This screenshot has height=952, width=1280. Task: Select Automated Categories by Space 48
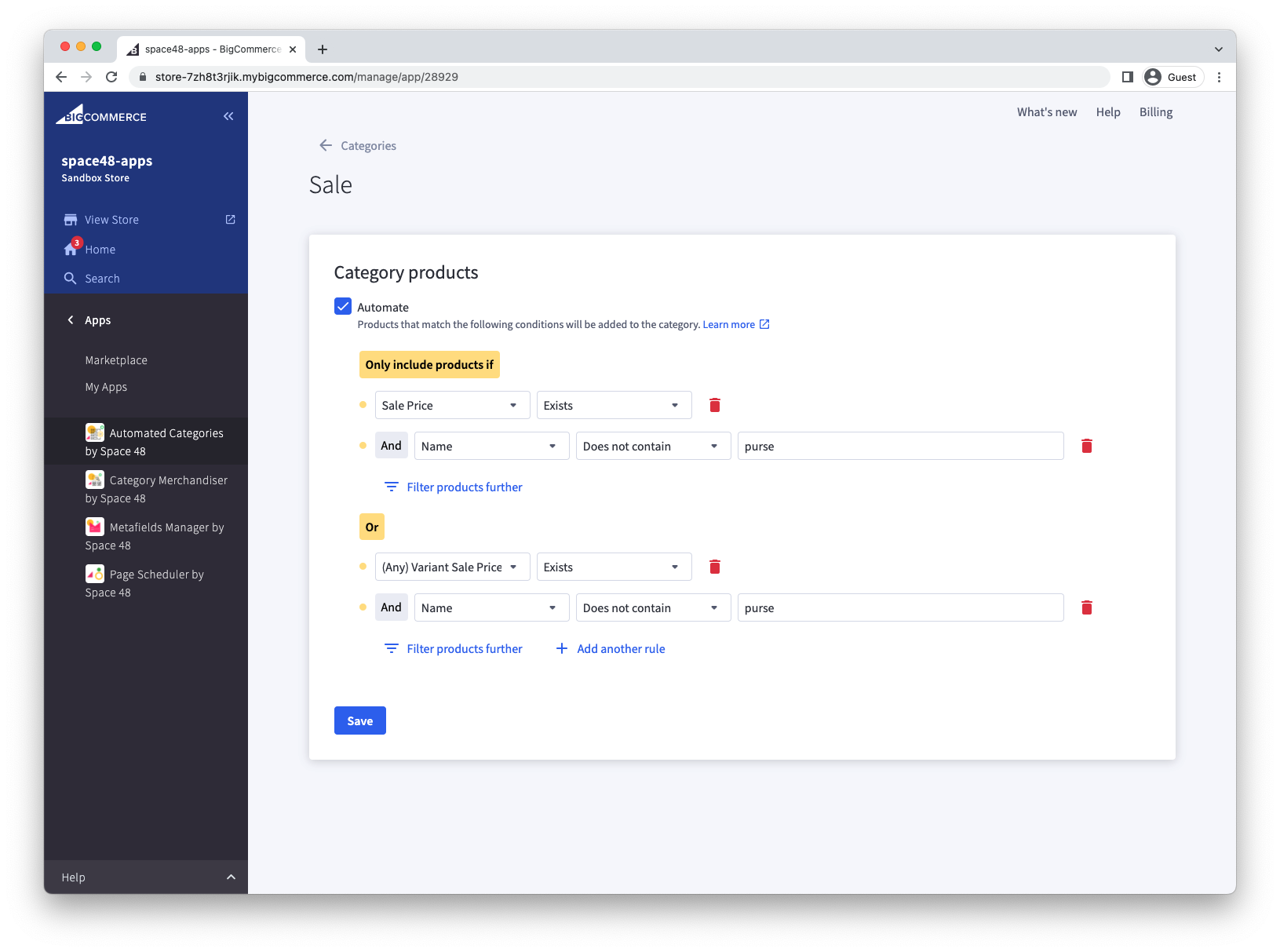[146, 441]
